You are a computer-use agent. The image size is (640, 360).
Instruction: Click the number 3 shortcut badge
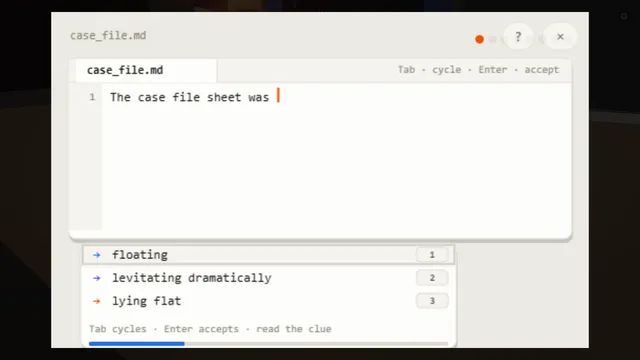[432, 301]
